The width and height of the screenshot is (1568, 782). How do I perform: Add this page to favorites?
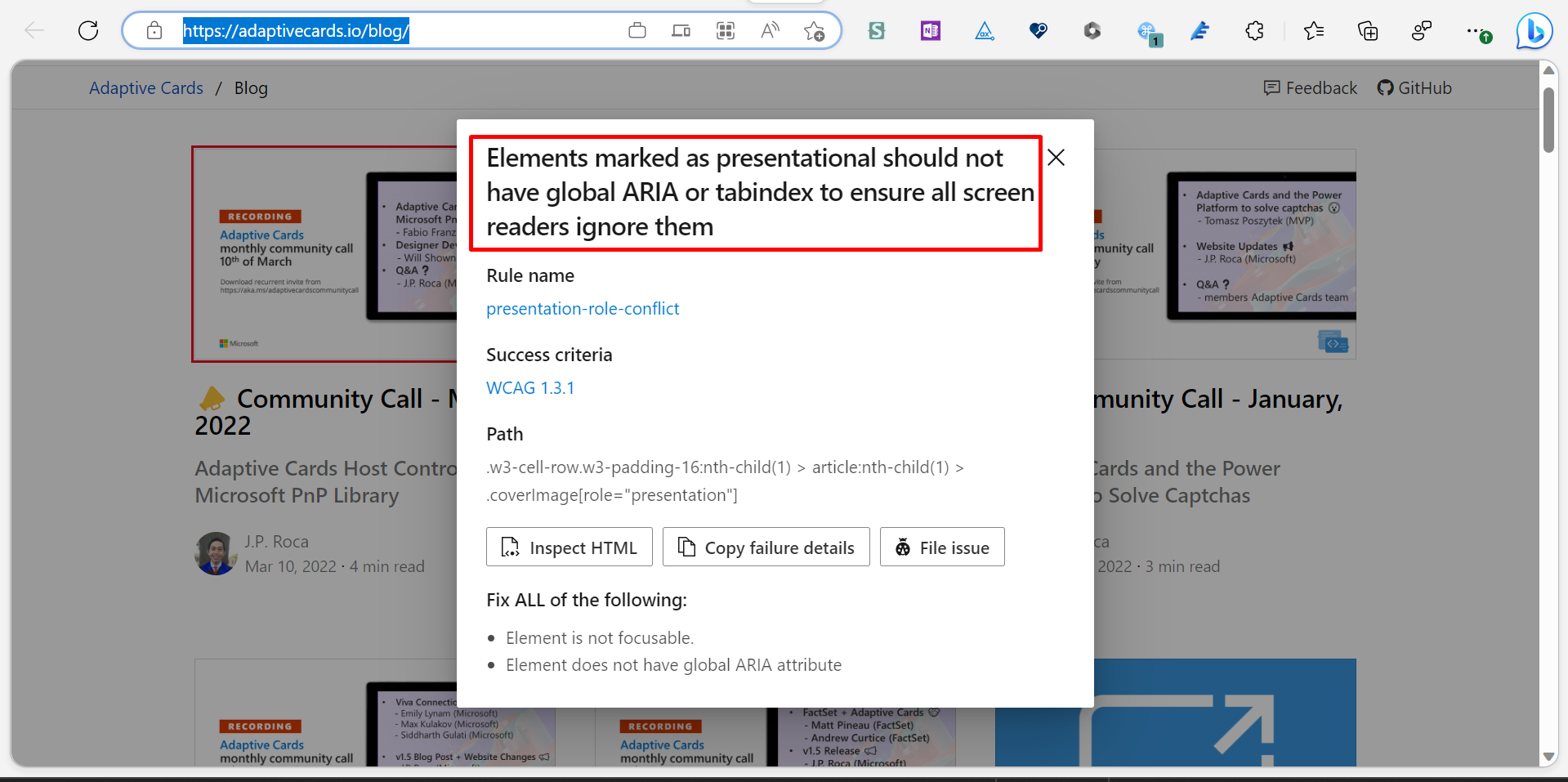tap(814, 30)
